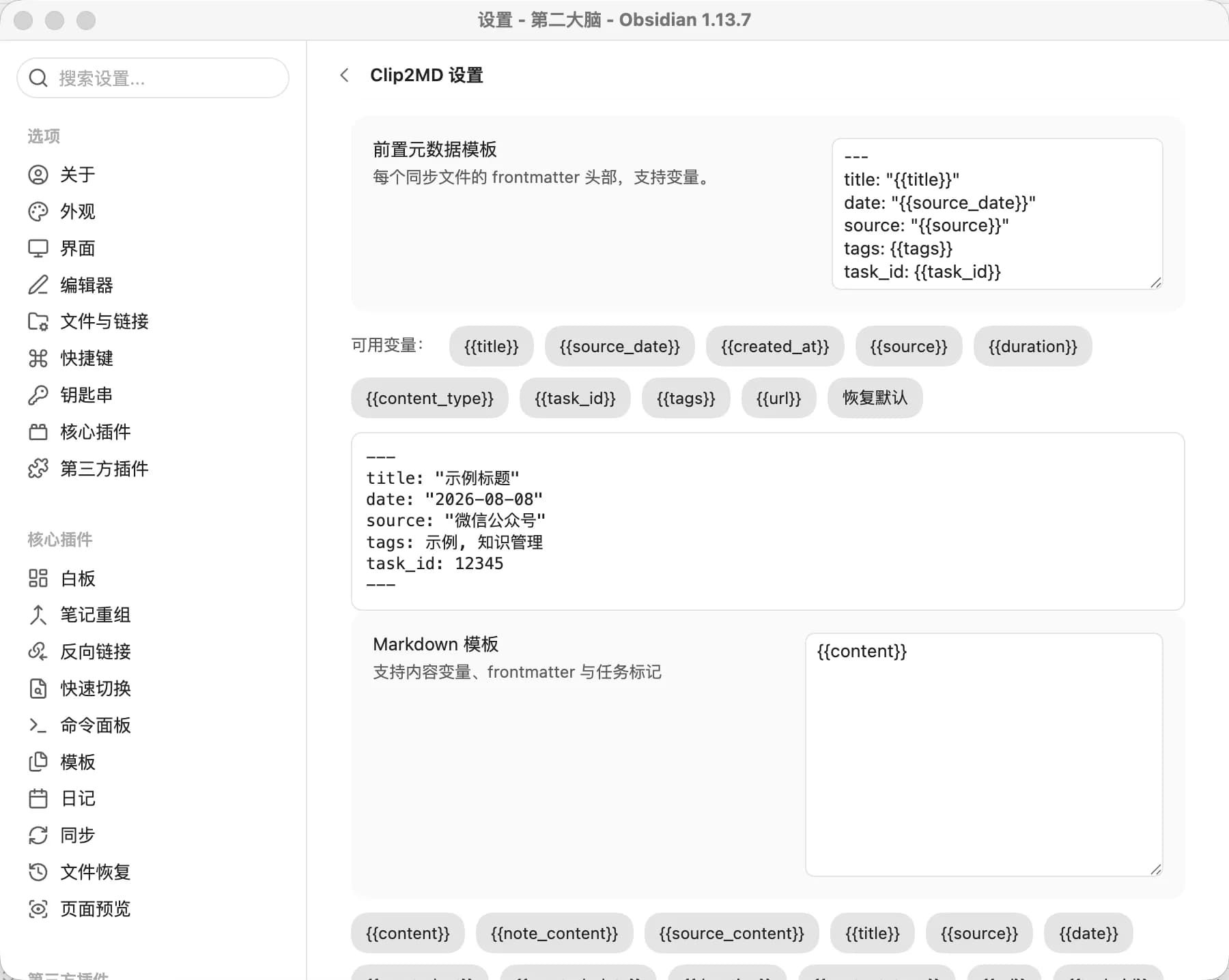Click the 页面预览 eye-scan icon
The image size is (1229, 980).
click(38, 909)
